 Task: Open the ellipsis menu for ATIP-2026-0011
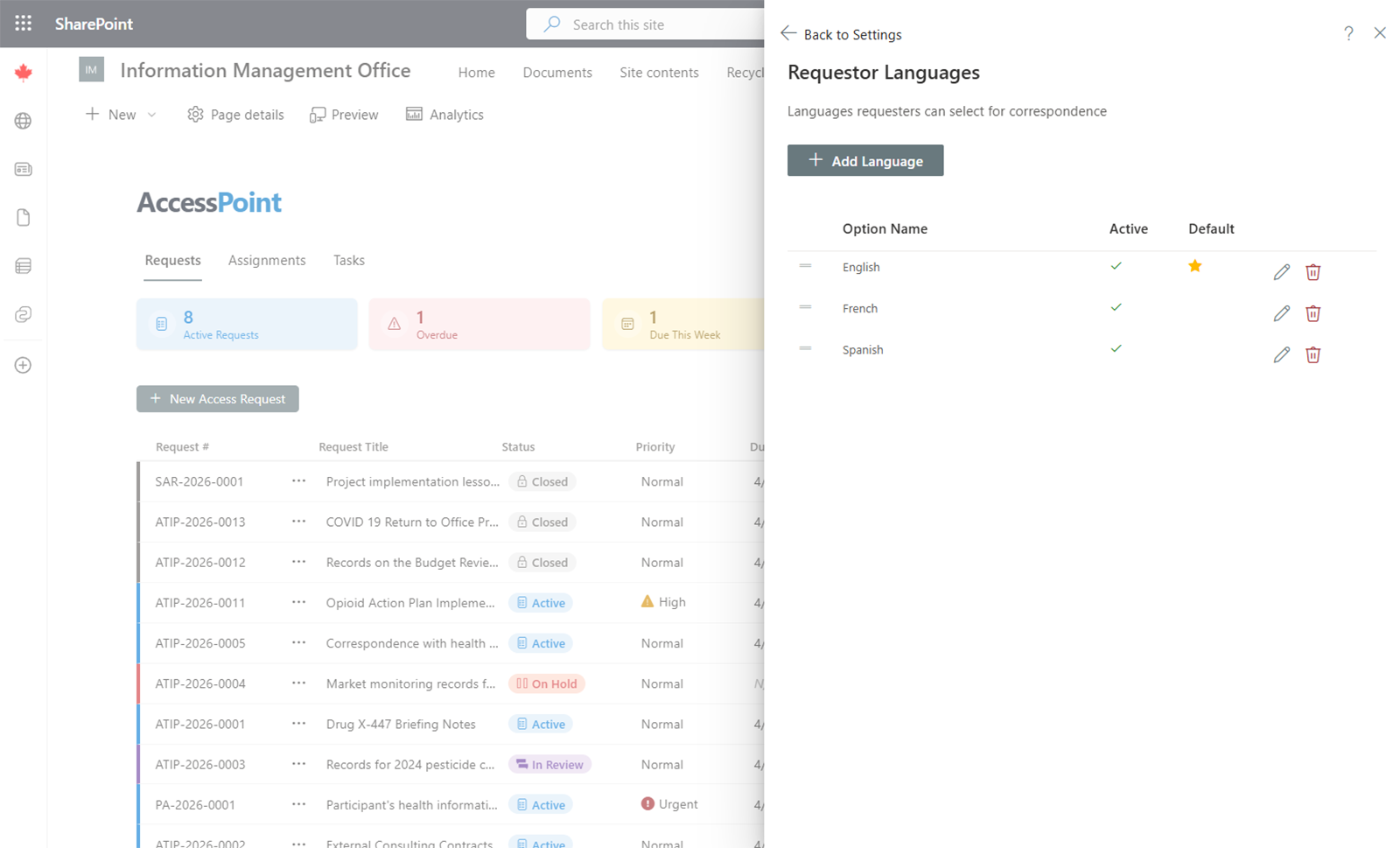298,602
